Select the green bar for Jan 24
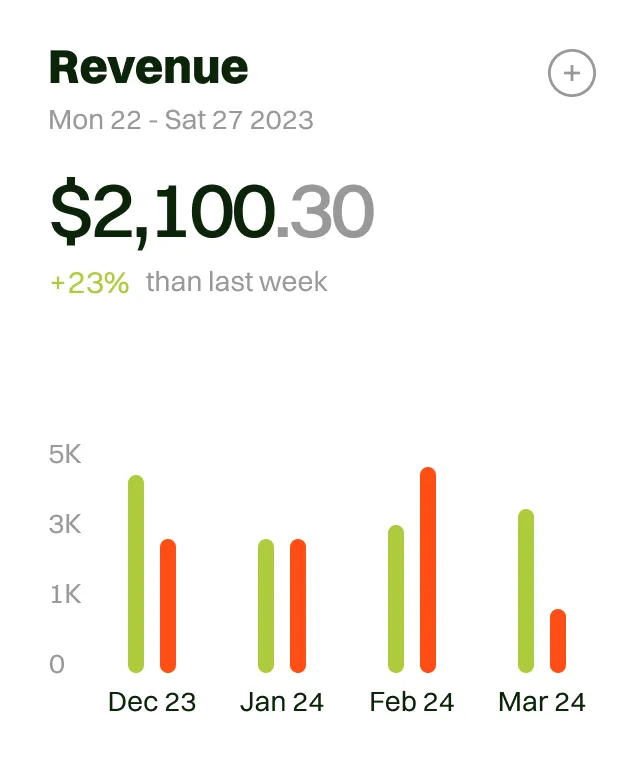 coord(266,606)
